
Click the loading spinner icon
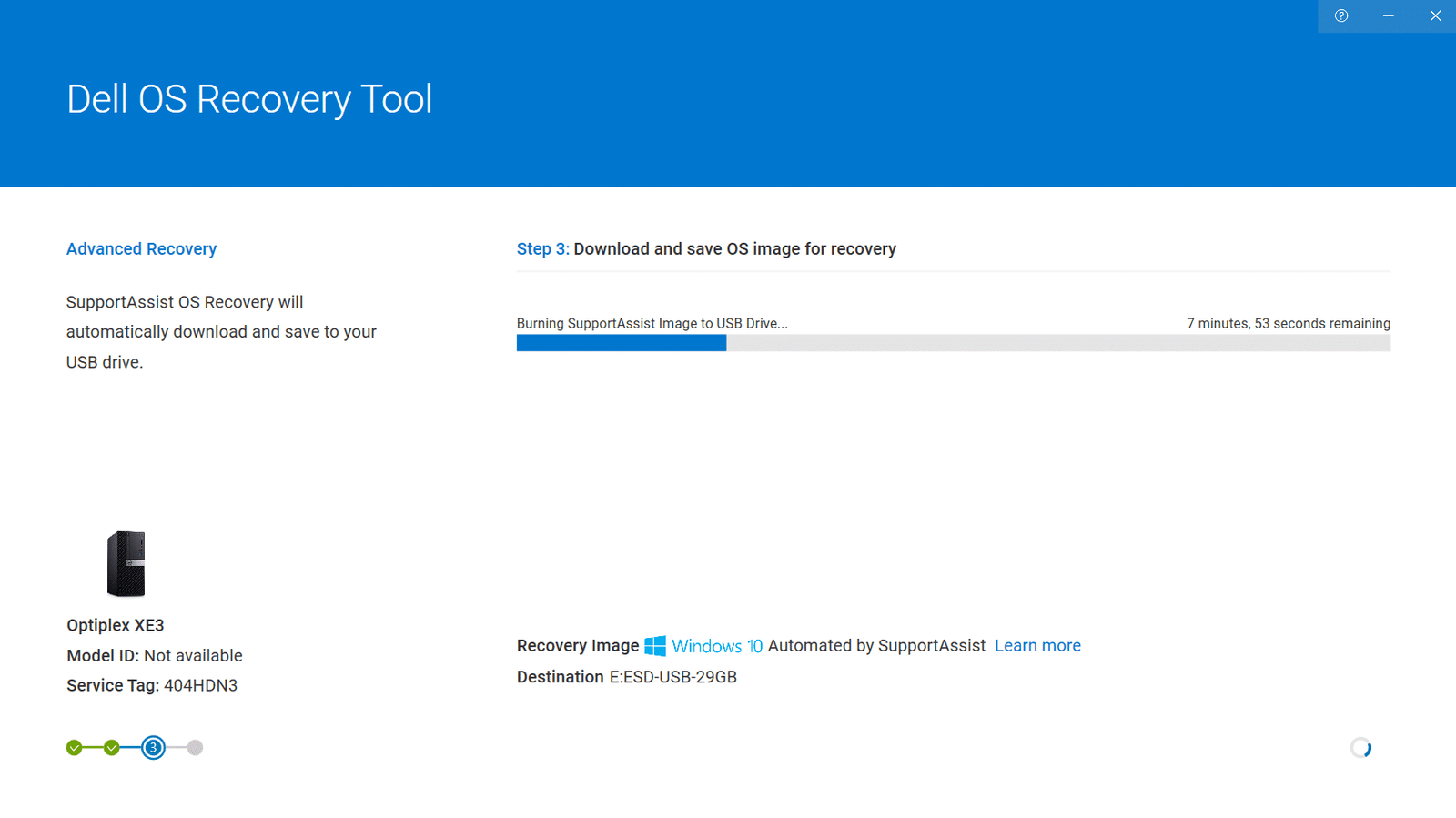tap(1361, 748)
